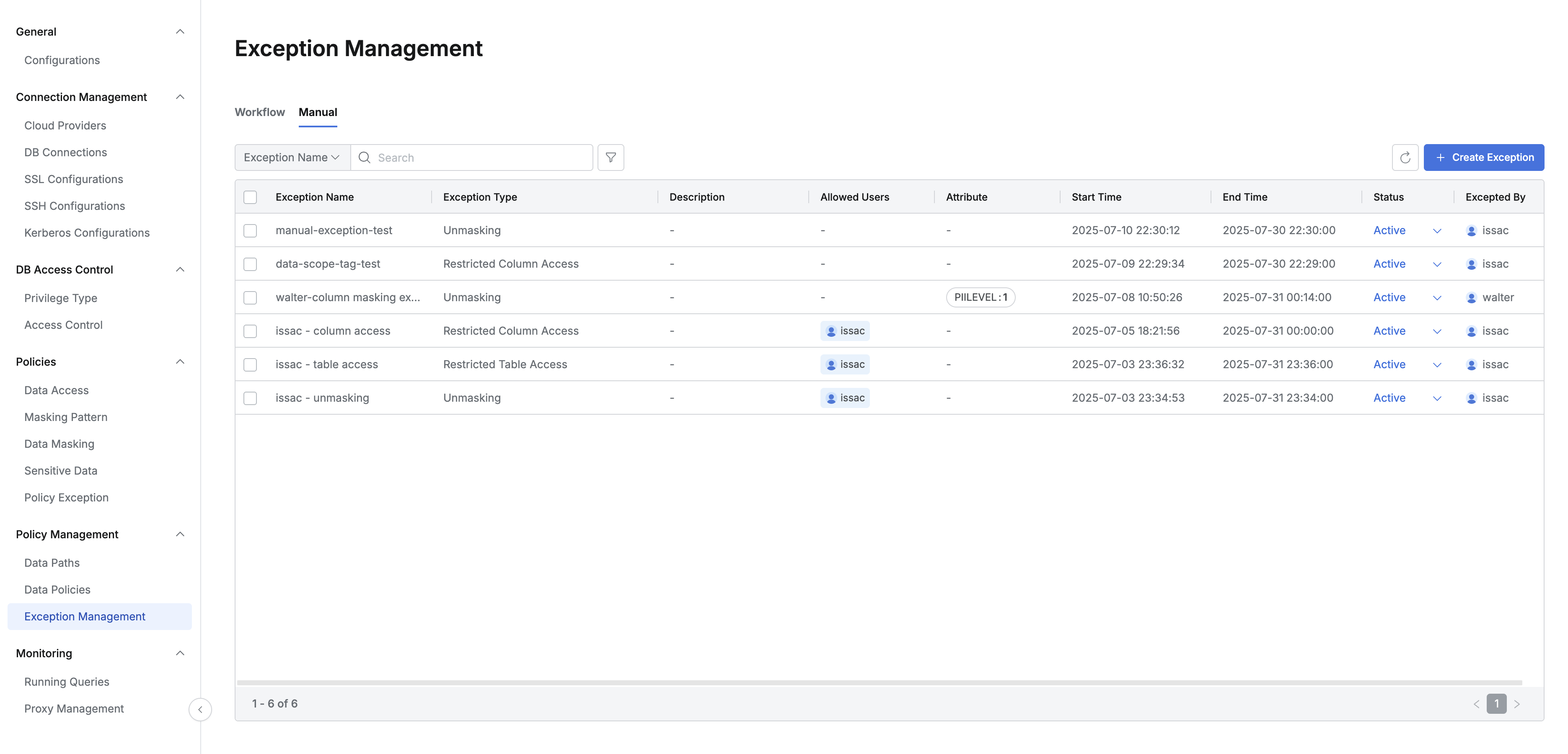Open Data Paths menu item

(52, 563)
